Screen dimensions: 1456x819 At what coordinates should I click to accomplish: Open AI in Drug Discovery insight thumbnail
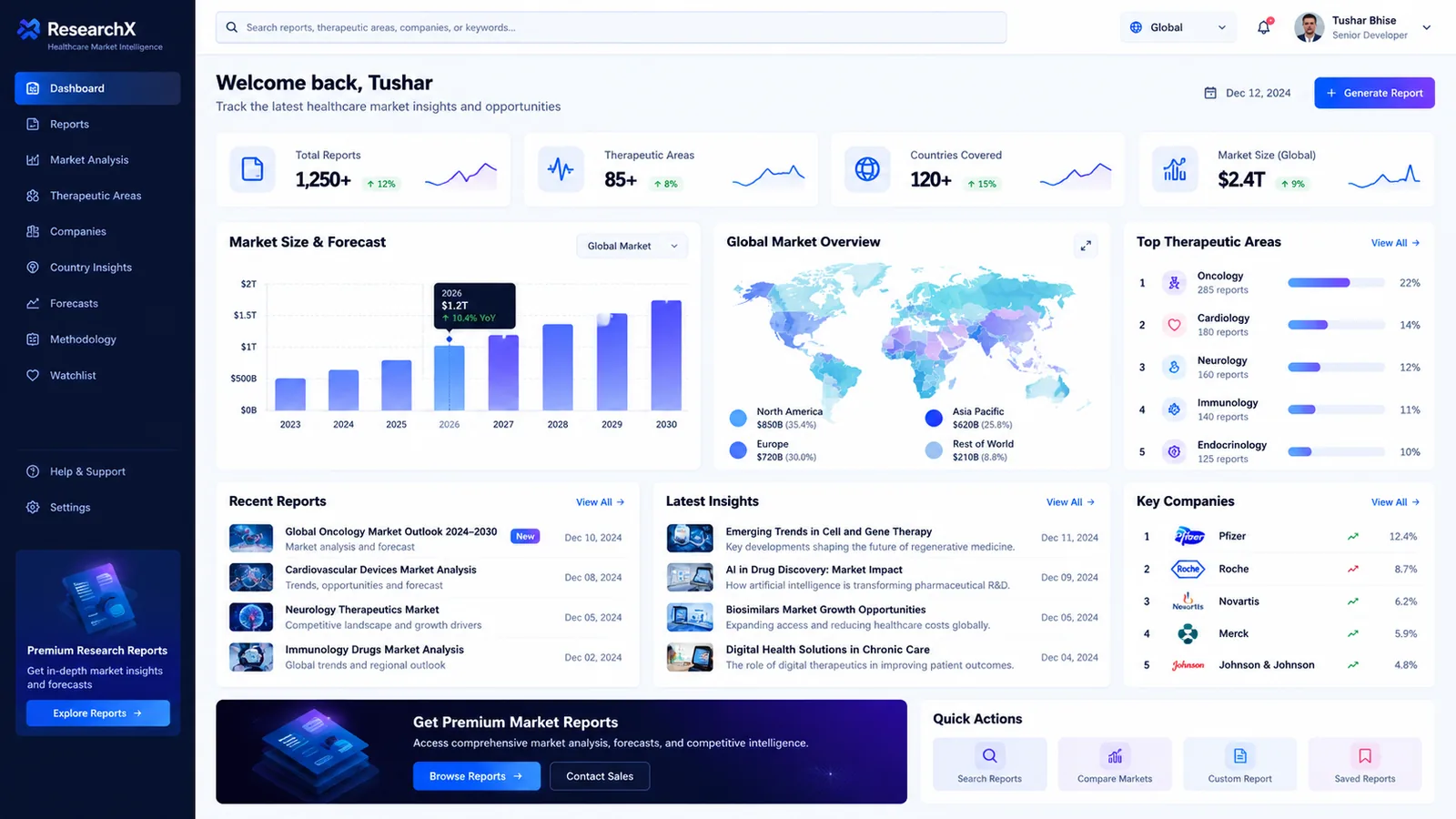pos(690,577)
